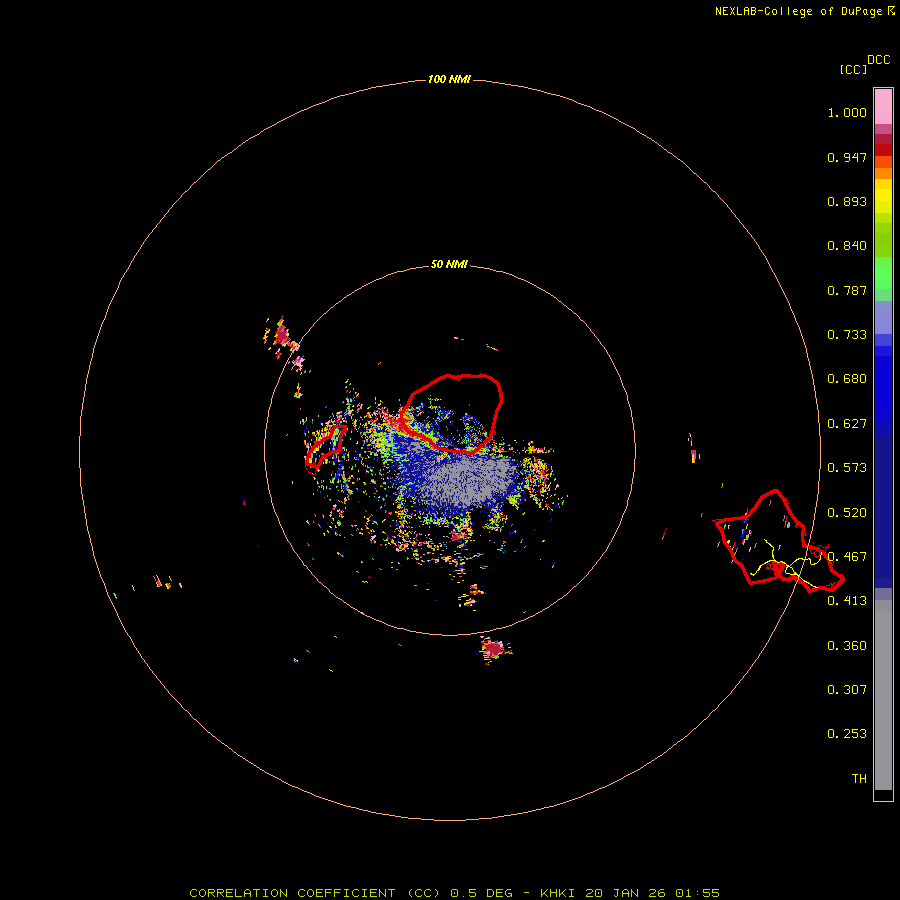900x900 pixels.
Task: Click the 0.307 colorbar value
Action: [x=847, y=690]
